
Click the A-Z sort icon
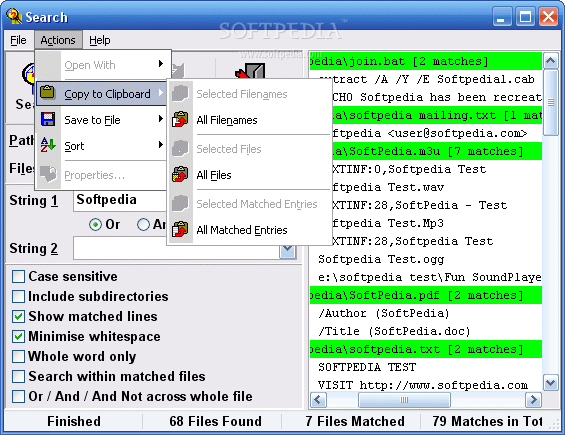click(48, 145)
